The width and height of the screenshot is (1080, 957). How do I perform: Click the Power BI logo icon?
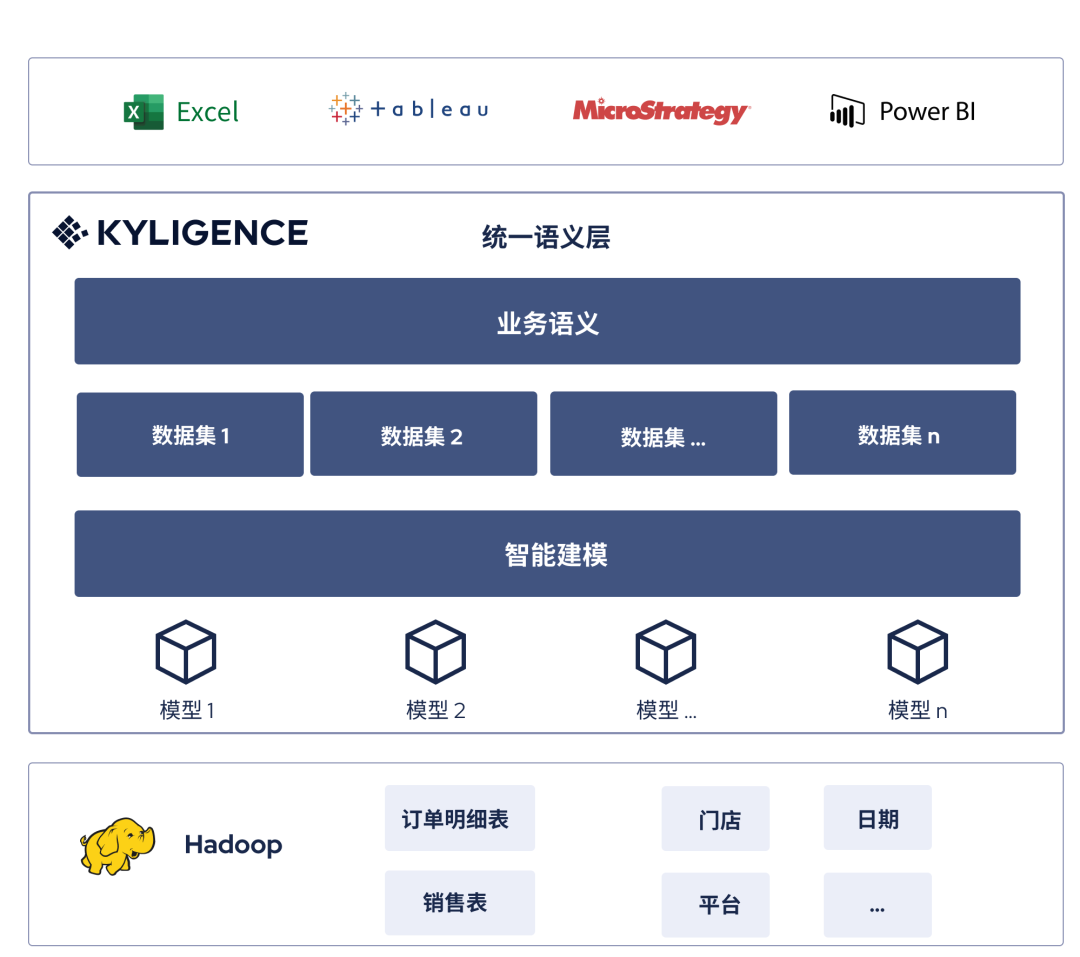click(x=847, y=111)
